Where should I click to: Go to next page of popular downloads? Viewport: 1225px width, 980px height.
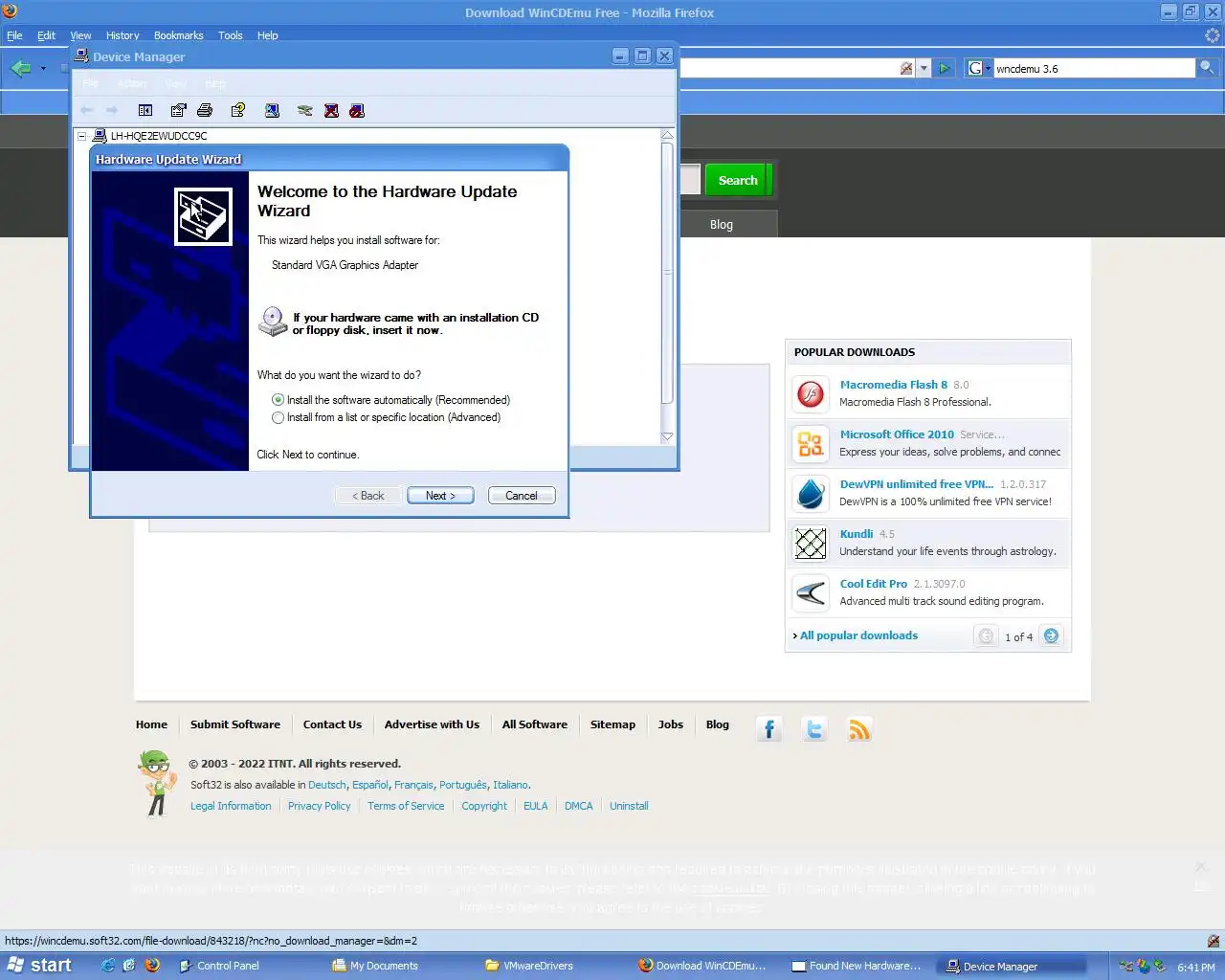click(x=1051, y=635)
